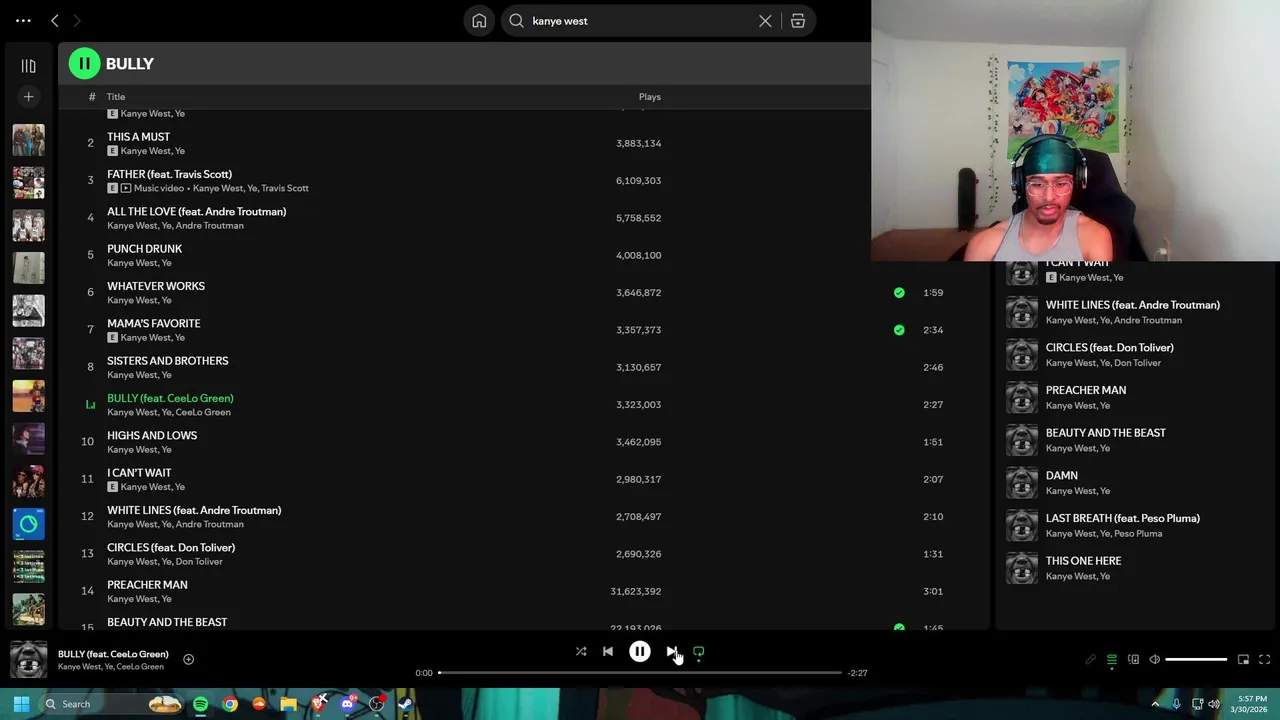Toggle shuffle in the player bar
This screenshot has width=1280, height=720.
coord(581,651)
